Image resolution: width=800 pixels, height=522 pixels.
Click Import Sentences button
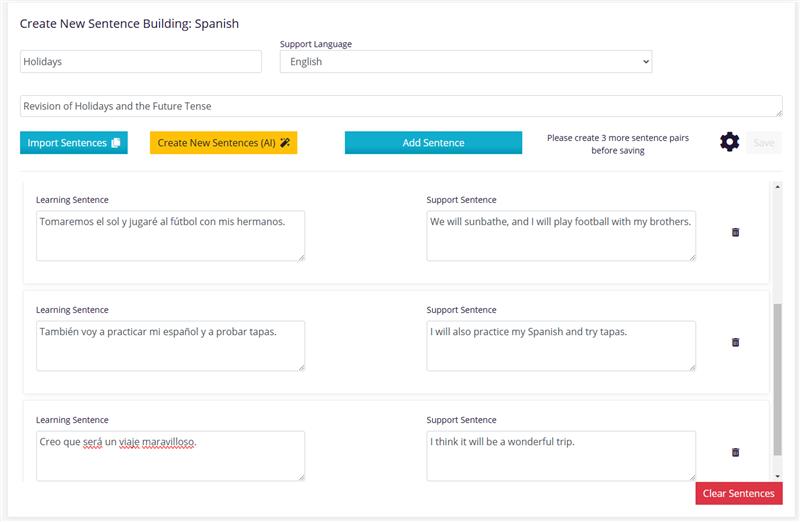coord(74,143)
